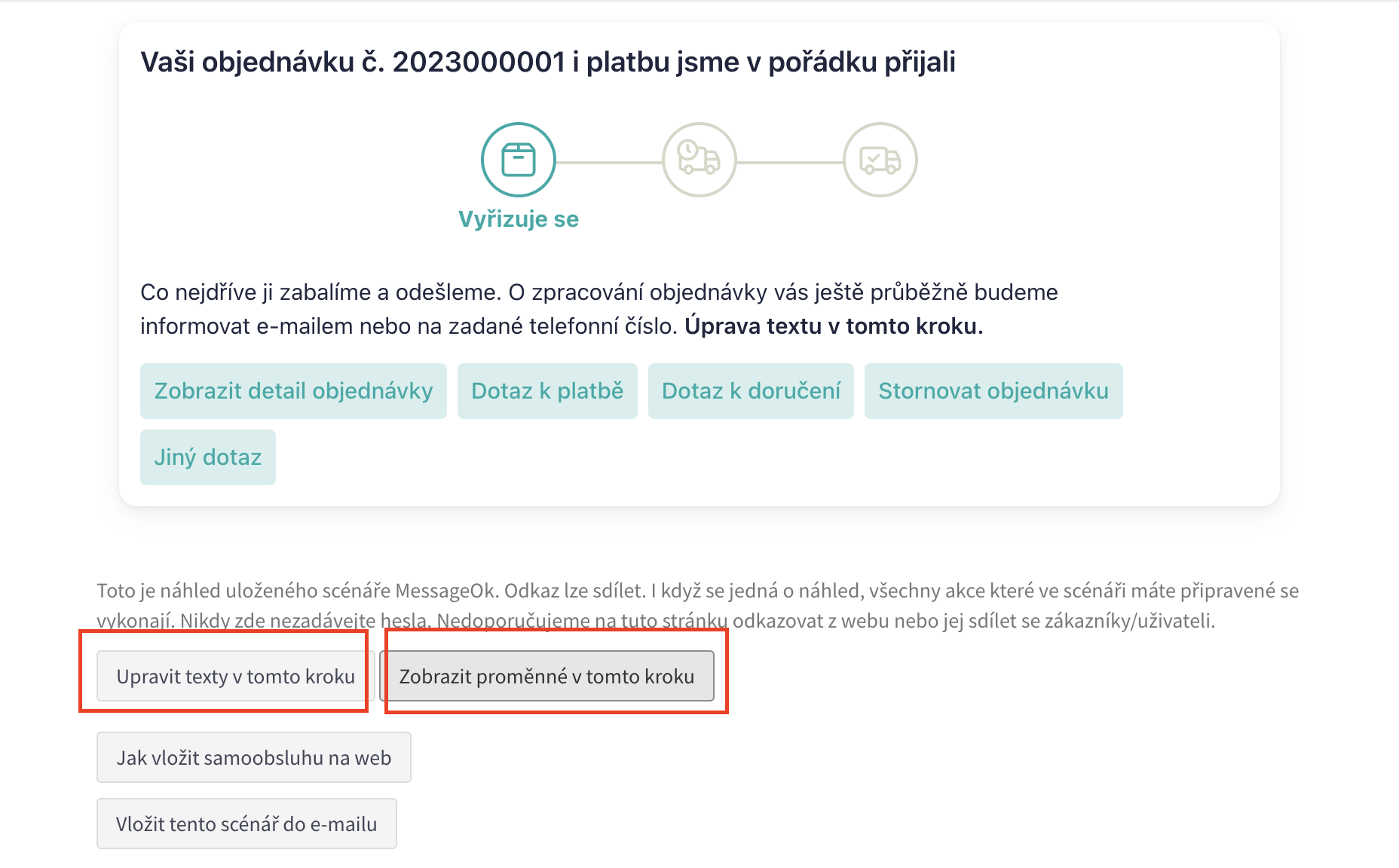Click note text 'Toto je náhled uloženého scénáře MessageOk'
1399x868 pixels.
(x=297, y=591)
